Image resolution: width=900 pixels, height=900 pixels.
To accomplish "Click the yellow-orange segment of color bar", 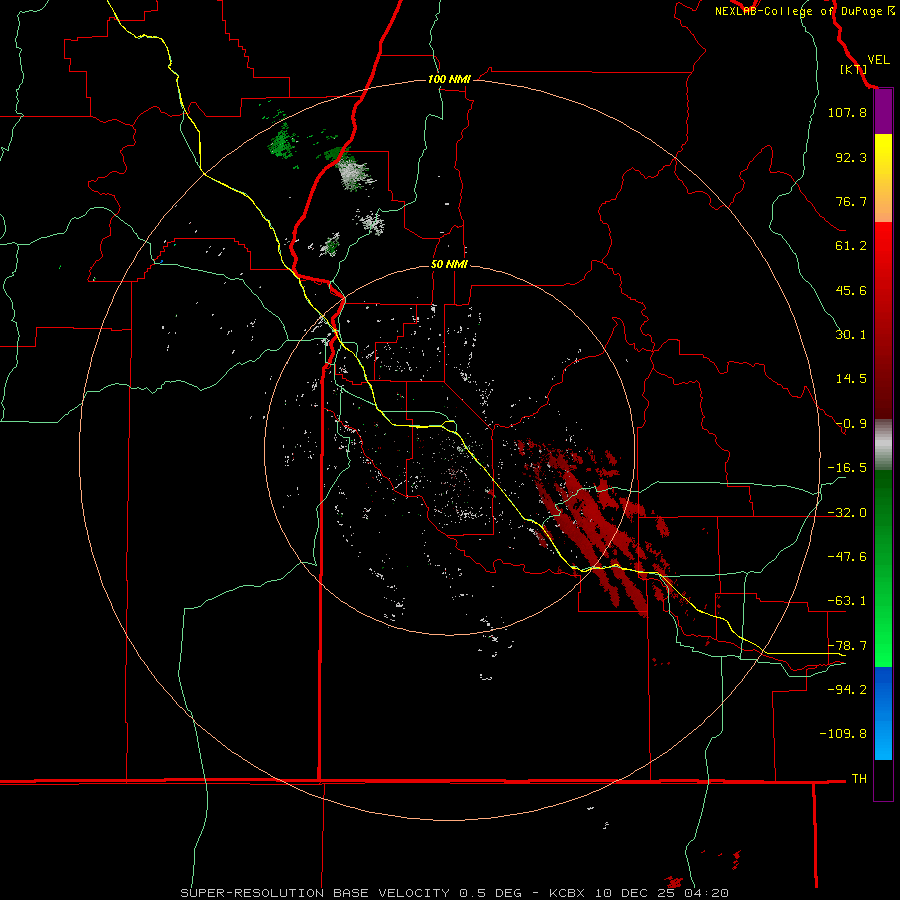I will coord(883,178).
